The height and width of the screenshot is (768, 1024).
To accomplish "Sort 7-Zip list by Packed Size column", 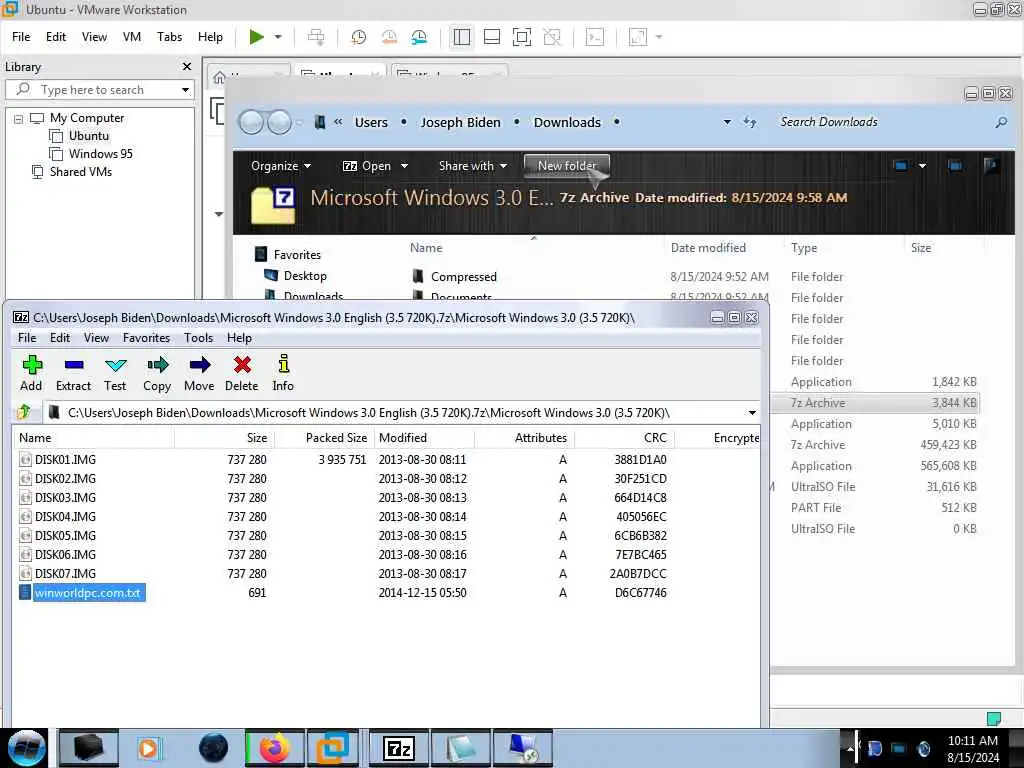I will click(x=336, y=438).
